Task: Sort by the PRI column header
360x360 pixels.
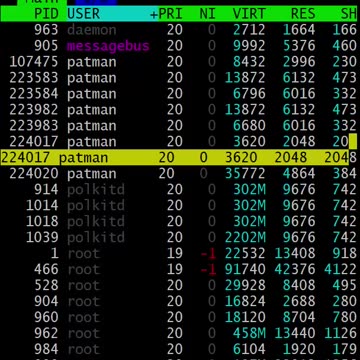Action: click(x=170, y=14)
